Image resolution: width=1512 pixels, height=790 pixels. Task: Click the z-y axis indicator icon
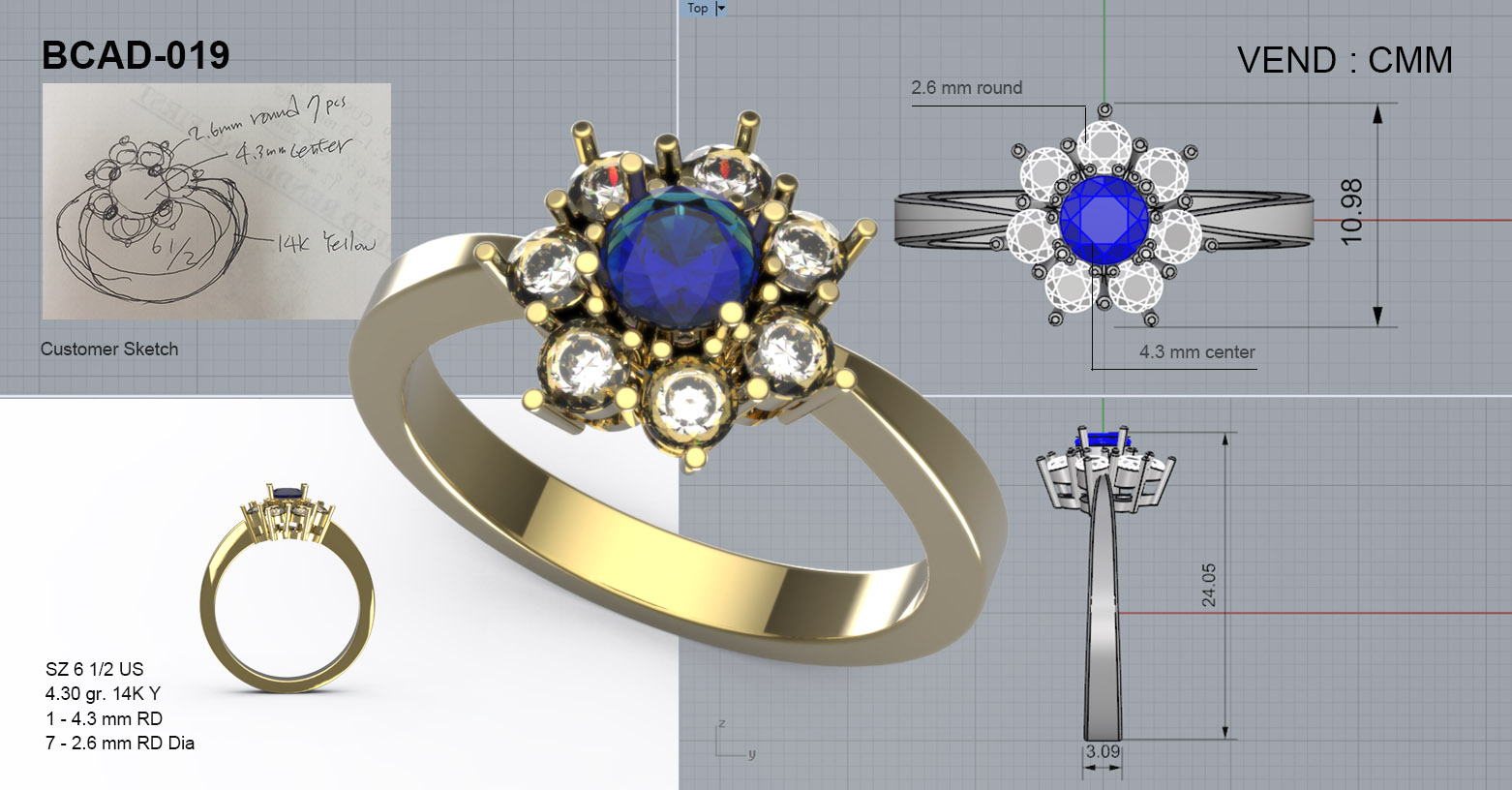pyautogui.click(x=734, y=739)
